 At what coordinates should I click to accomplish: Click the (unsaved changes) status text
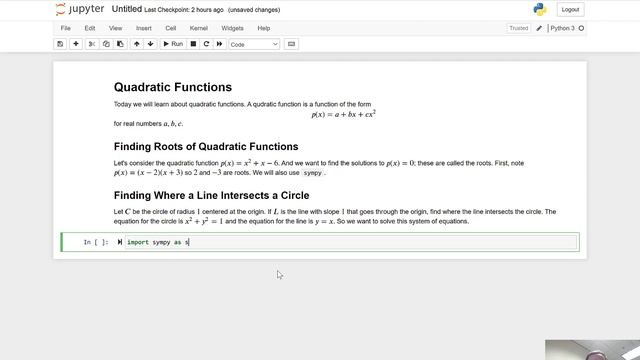pos(254,10)
